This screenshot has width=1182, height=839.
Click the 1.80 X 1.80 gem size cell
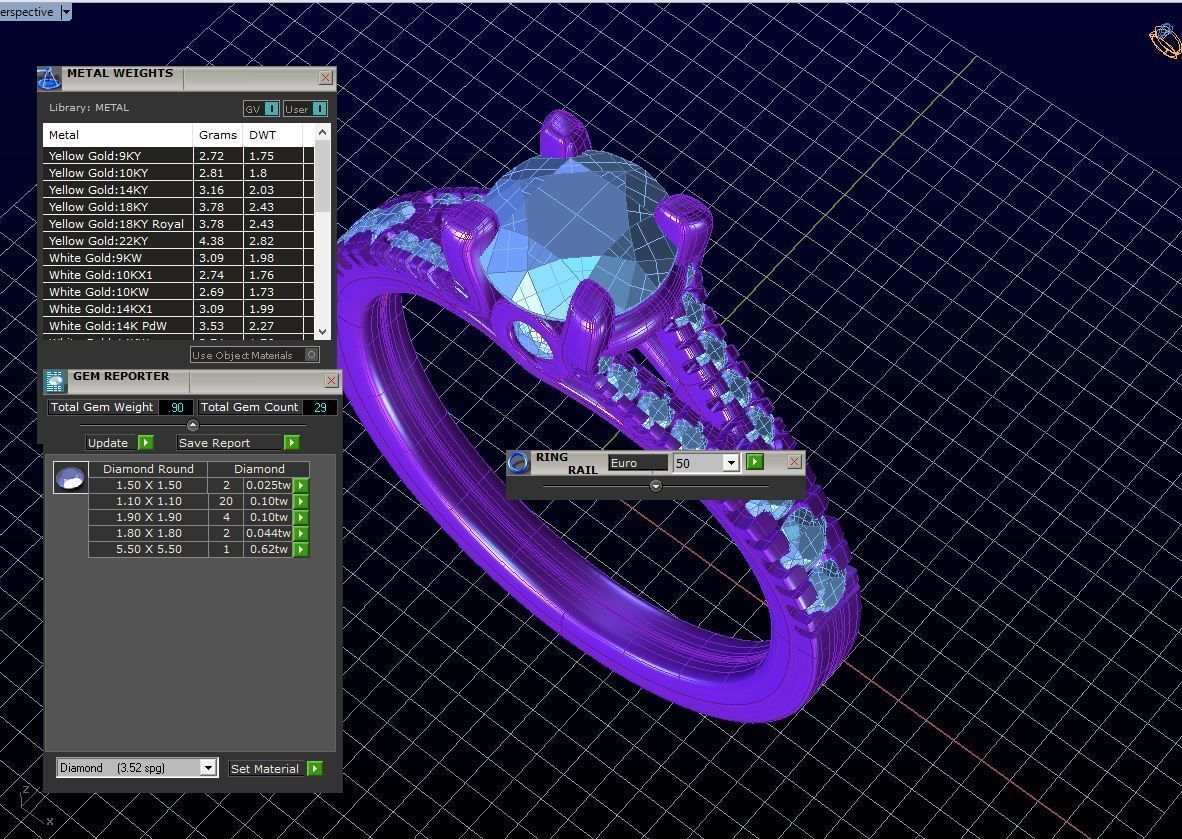(149, 533)
